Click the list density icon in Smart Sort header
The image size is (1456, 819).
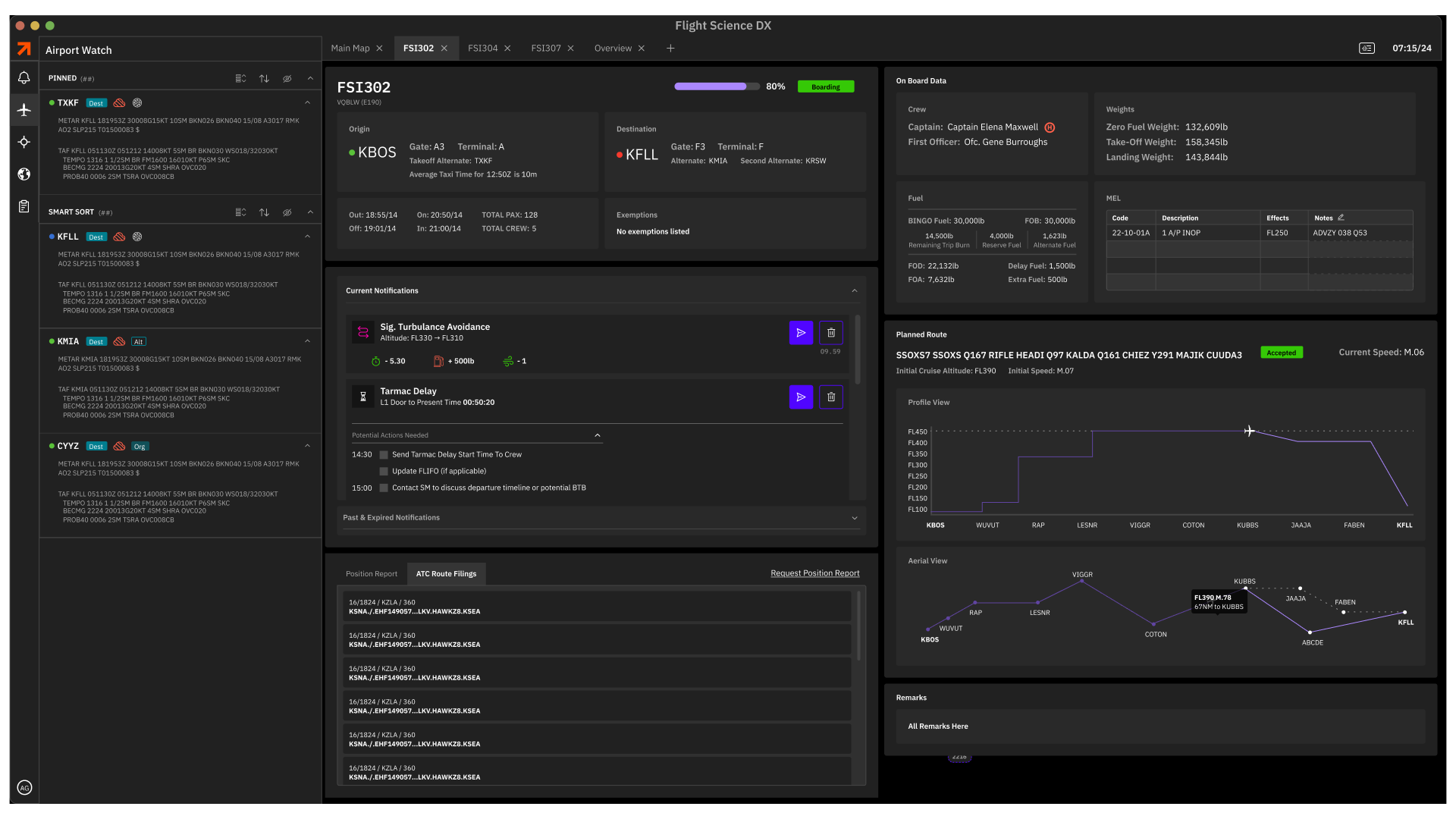click(x=240, y=212)
